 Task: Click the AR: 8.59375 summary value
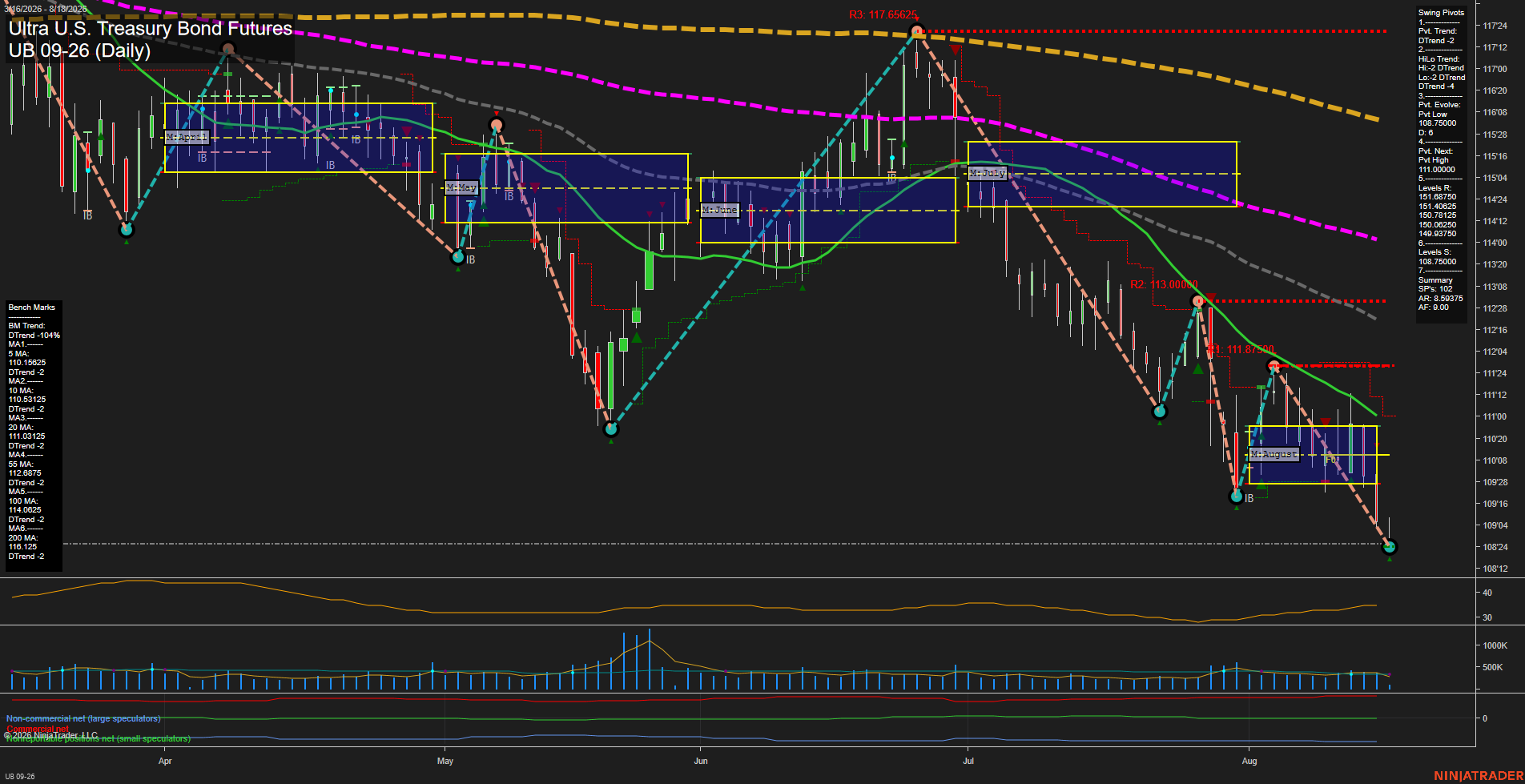click(1441, 299)
